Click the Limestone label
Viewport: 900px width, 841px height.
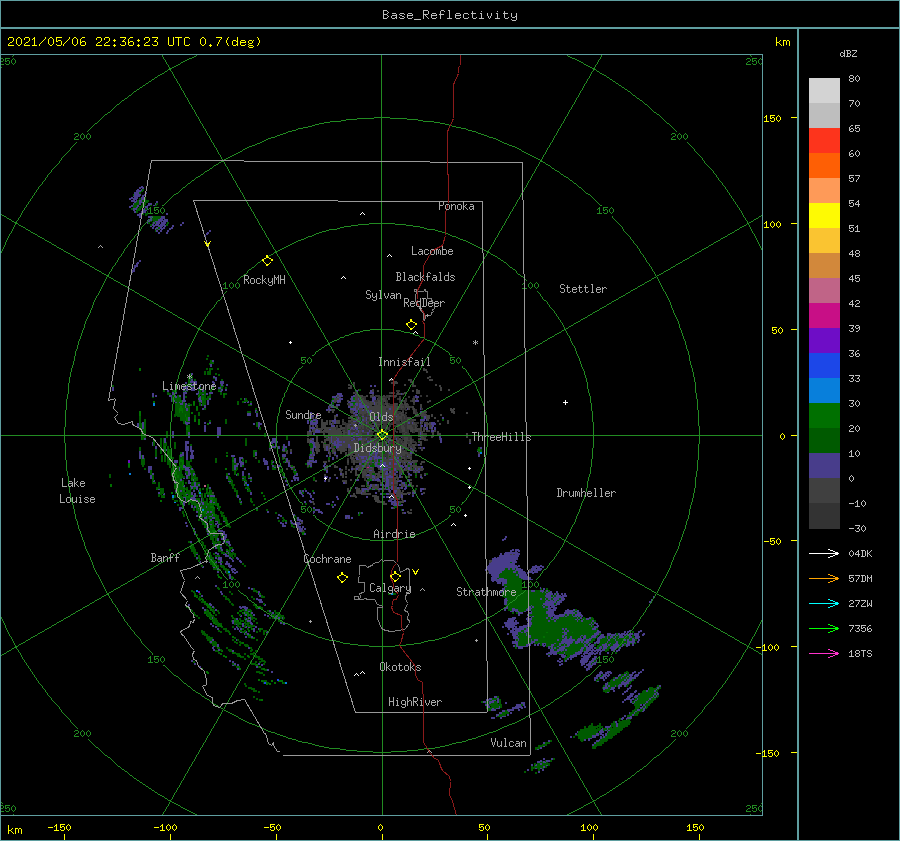pyautogui.click(x=189, y=386)
